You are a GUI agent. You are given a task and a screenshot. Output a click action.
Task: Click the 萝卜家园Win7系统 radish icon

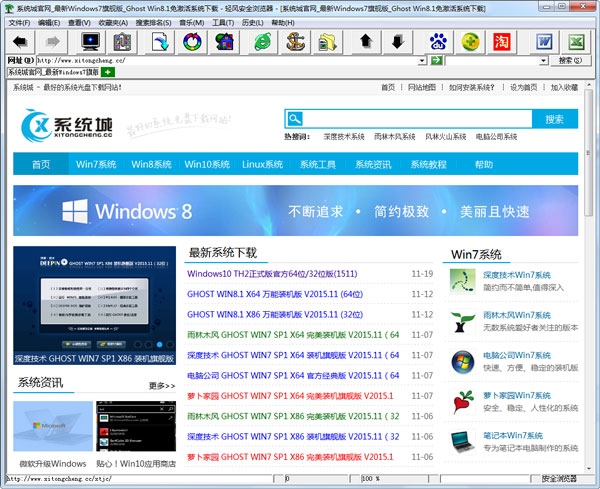[x=463, y=402]
